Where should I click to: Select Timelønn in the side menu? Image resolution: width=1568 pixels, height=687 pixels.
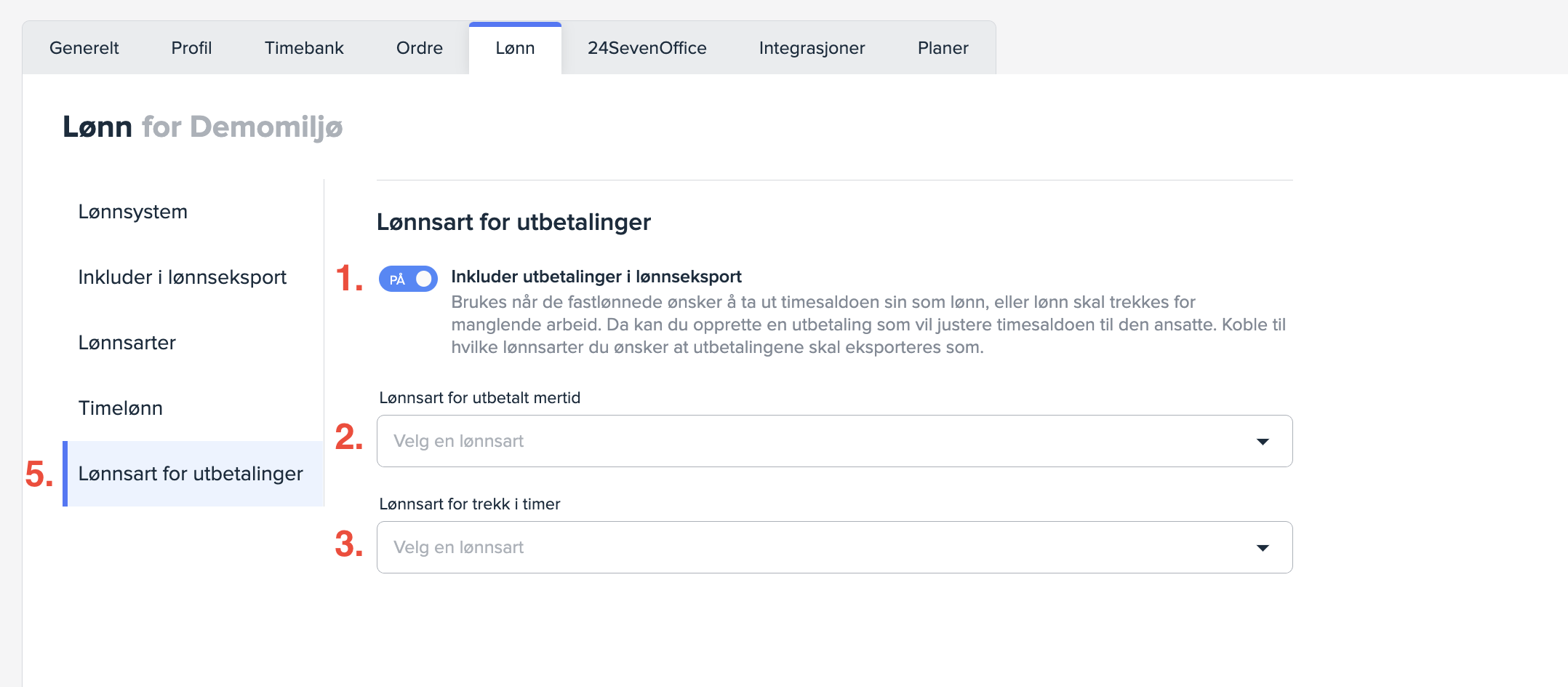pos(121,408)
